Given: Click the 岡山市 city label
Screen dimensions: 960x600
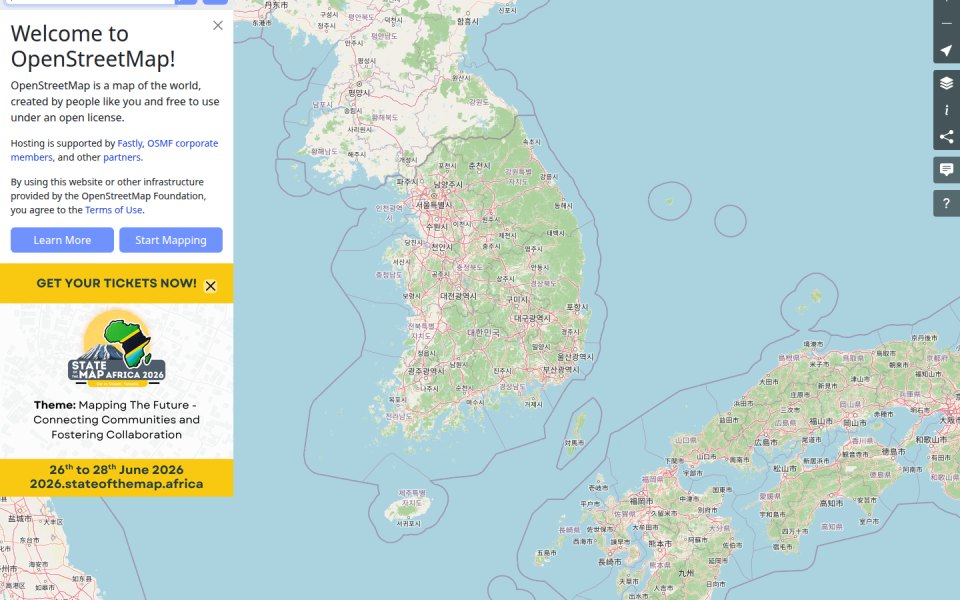Looking at the screenshot, I should [855, 423].
